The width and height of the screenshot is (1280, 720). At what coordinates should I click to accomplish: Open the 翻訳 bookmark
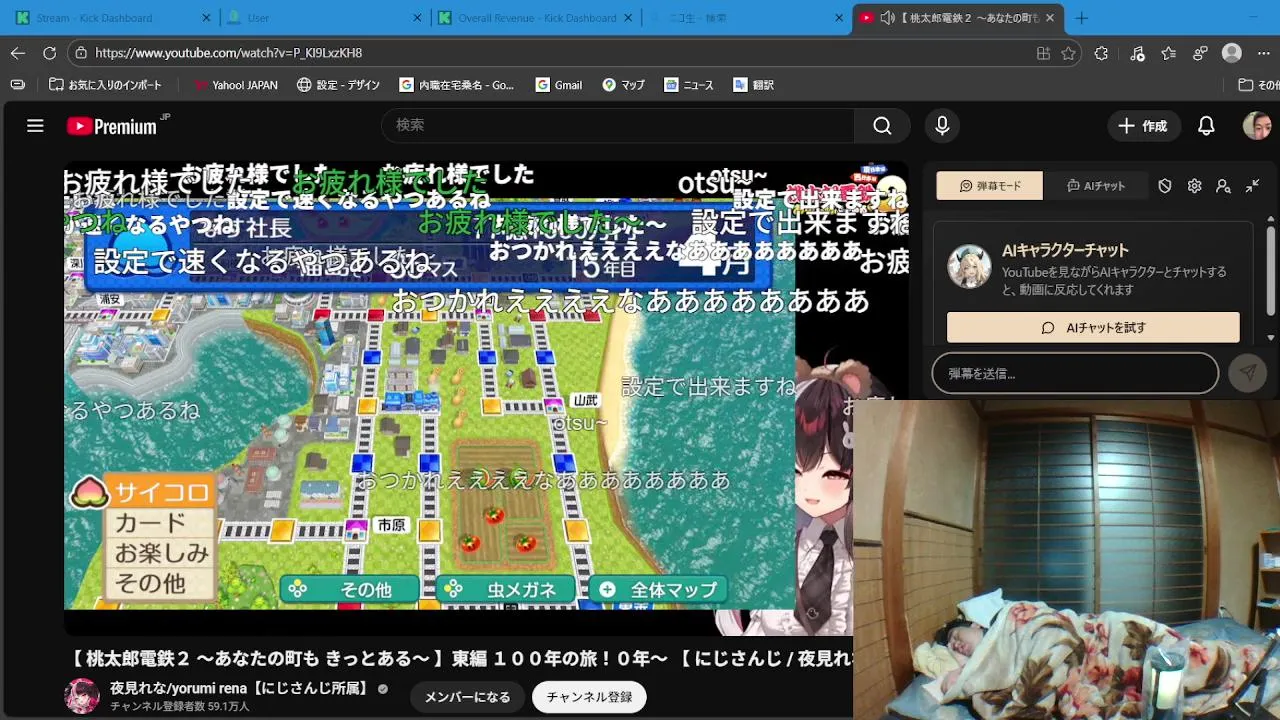[x=753, y=85]
